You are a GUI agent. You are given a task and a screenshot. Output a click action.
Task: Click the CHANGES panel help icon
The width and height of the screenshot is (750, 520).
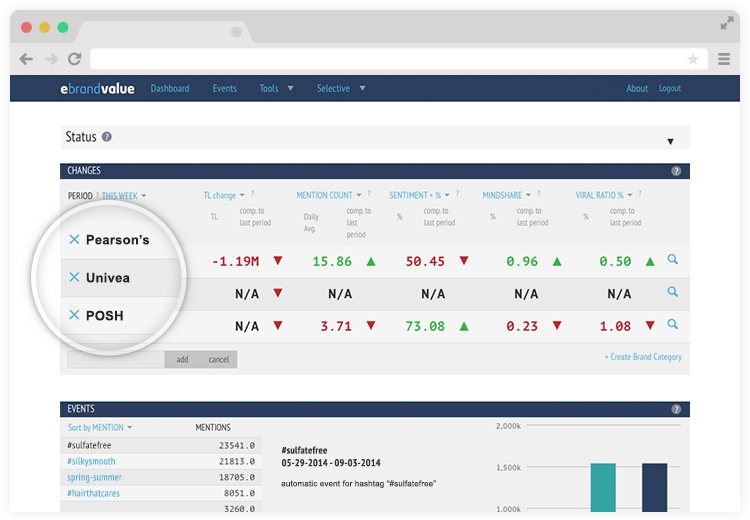(x=676, y=171)
